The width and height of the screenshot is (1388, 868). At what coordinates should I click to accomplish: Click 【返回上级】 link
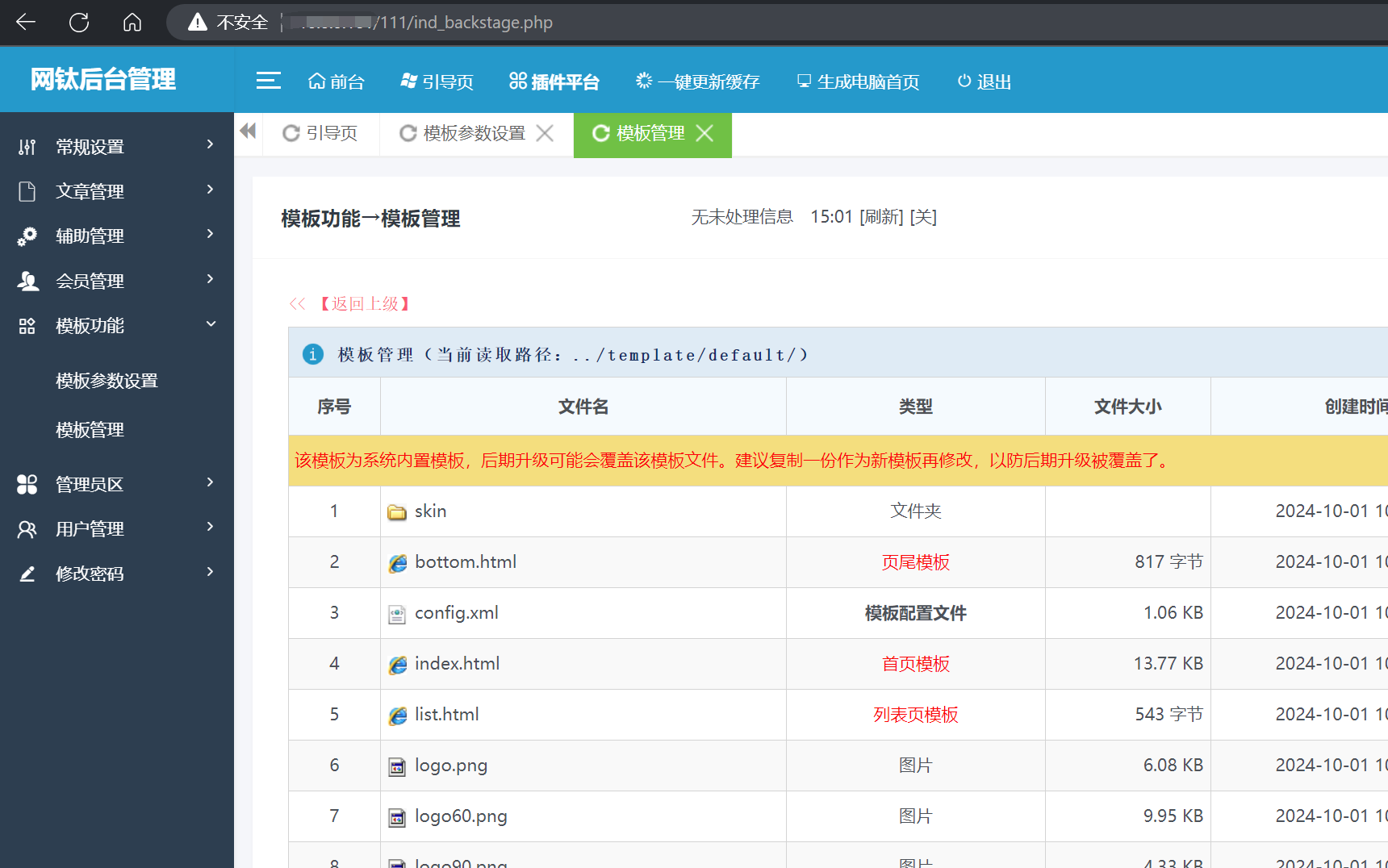(x=365, y=304)
